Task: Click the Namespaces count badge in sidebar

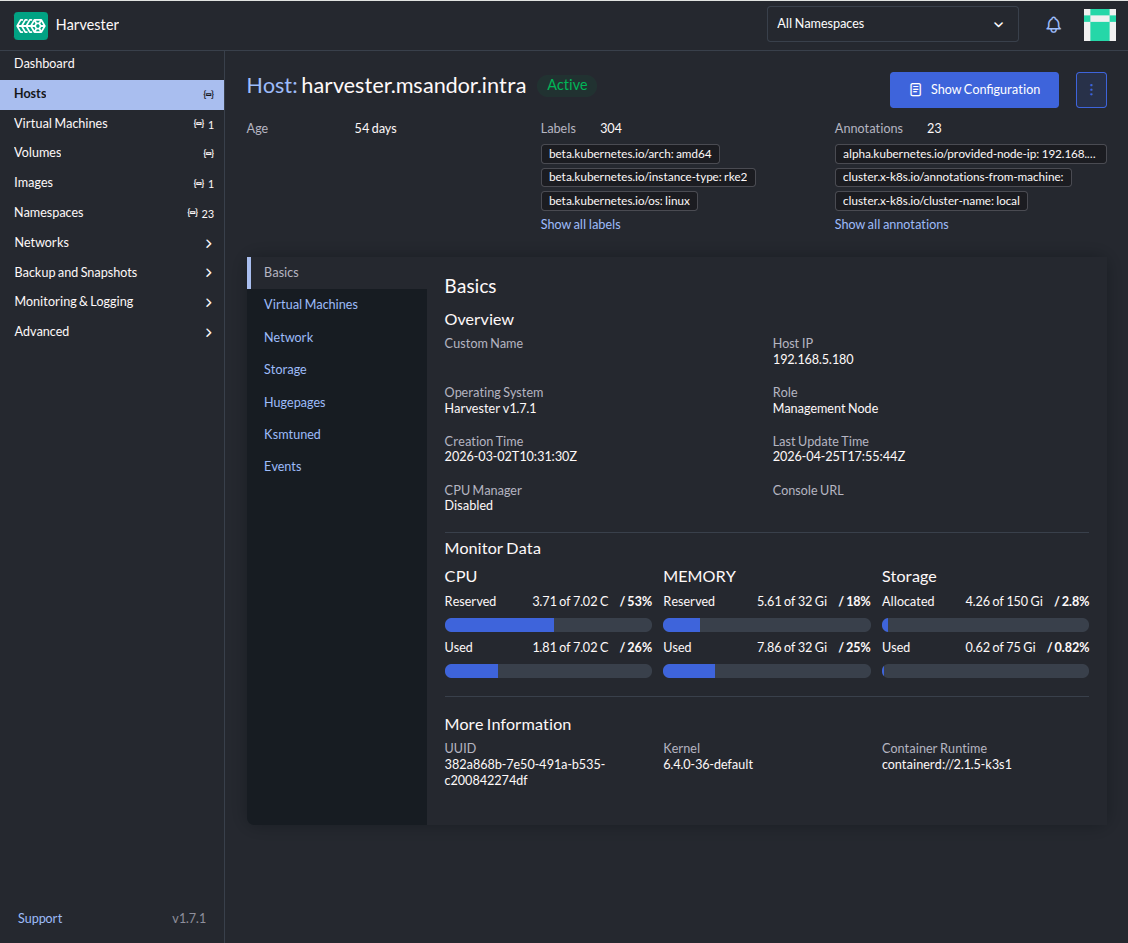Action: 201,214
